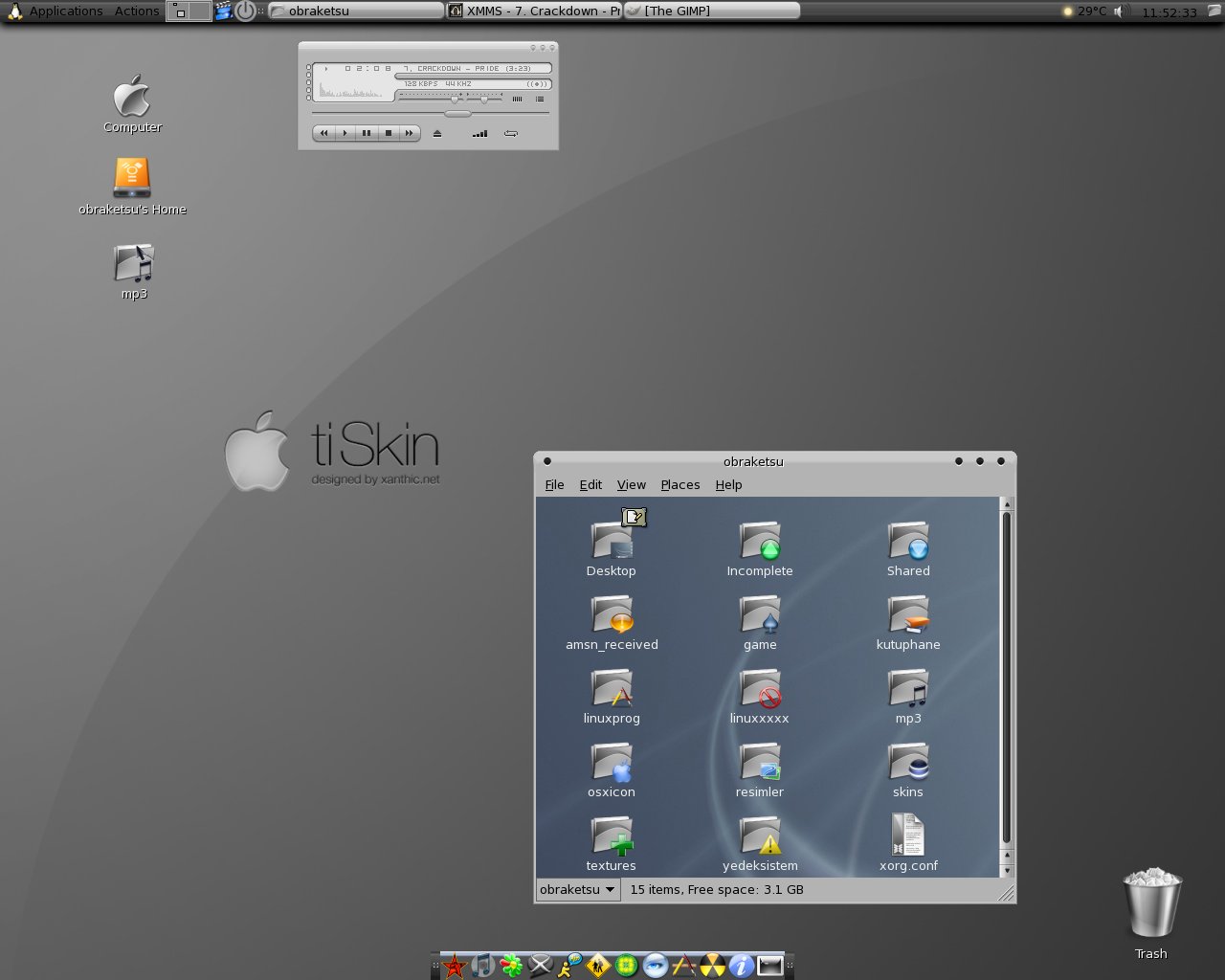Launch the blue eye icon in dock

(656, 966)
